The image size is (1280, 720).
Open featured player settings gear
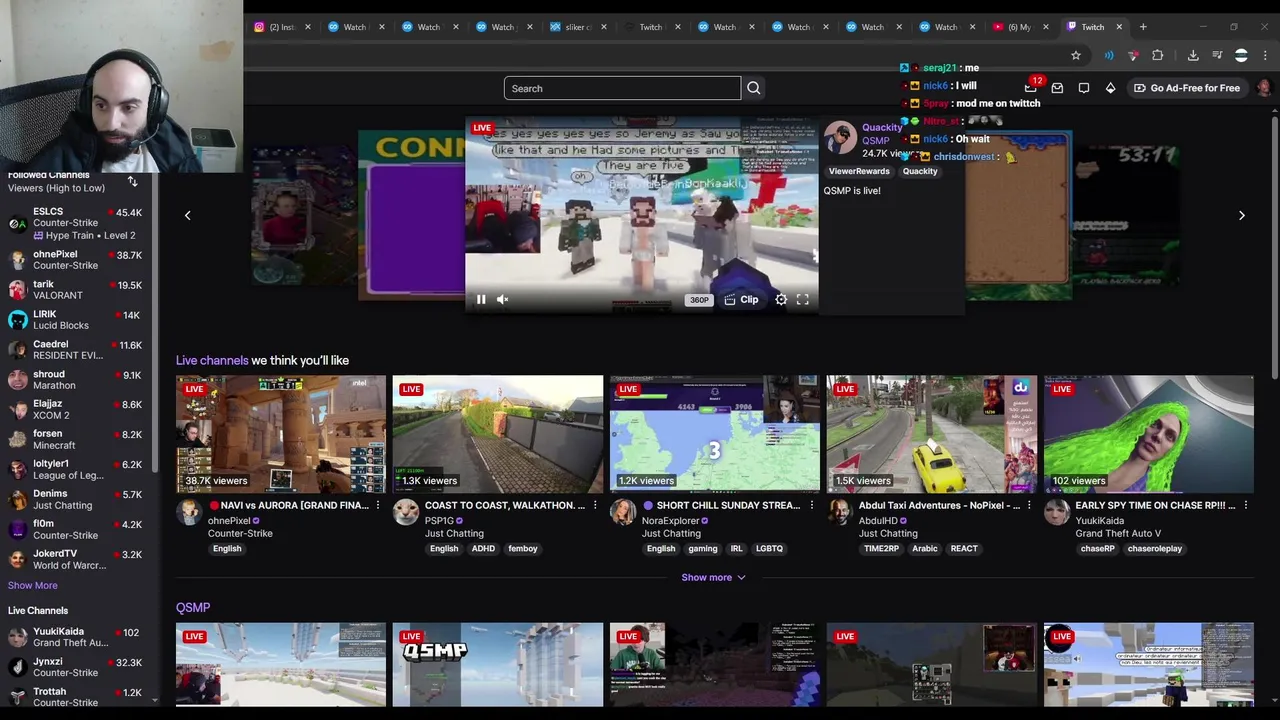[x=781, y=299]
